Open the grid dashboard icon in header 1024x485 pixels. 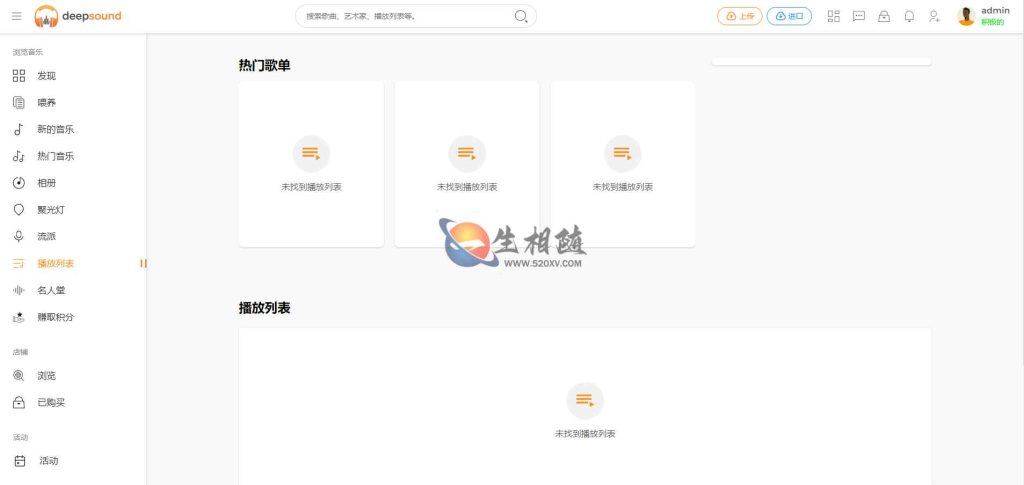pos(833,16)
